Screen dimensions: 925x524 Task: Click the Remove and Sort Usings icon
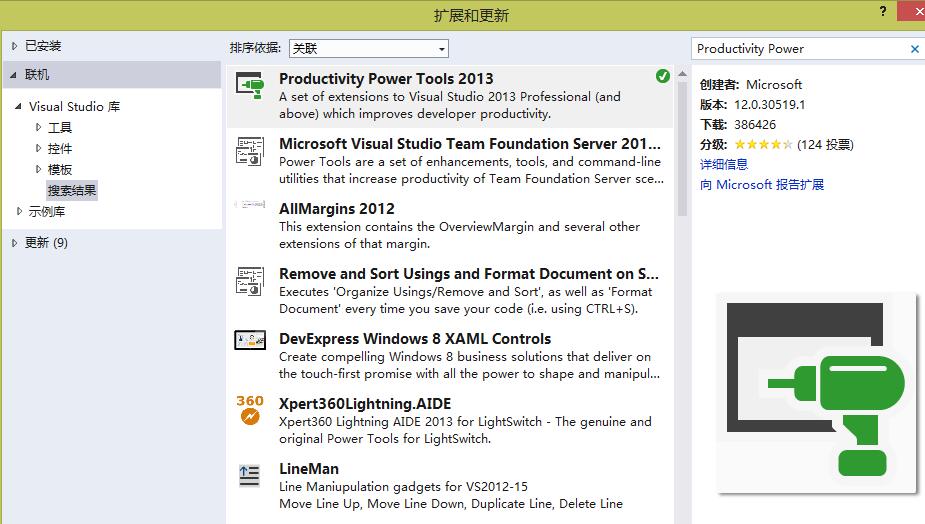point(250,281)
